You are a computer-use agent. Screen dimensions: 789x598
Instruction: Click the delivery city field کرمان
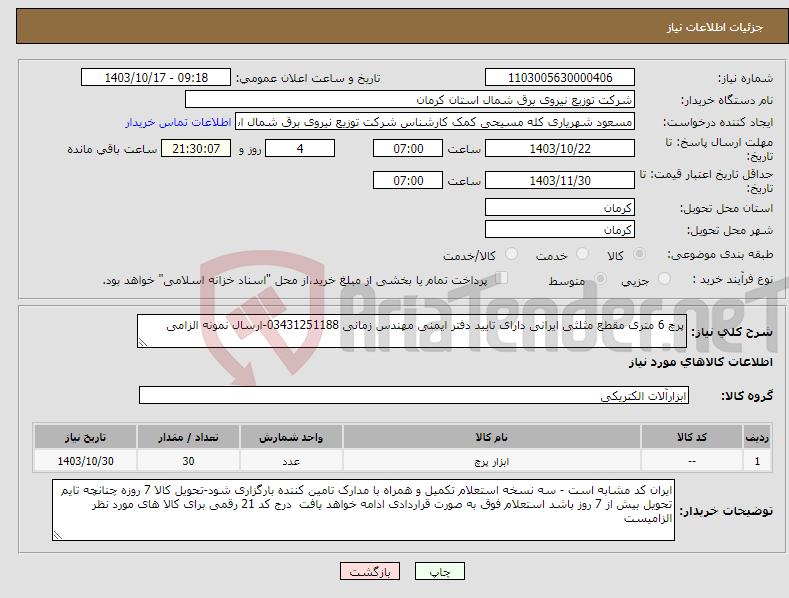[x=560, y=230]
